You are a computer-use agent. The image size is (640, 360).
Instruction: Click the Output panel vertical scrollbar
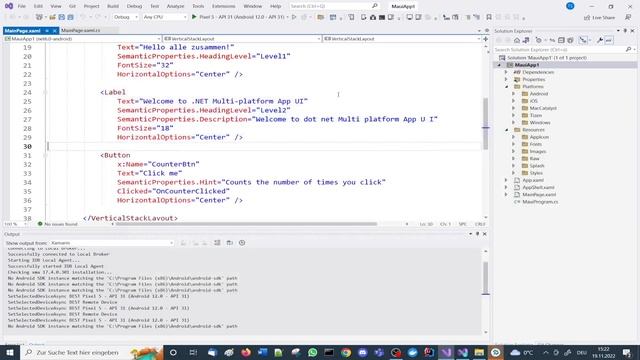pos(486,278)
